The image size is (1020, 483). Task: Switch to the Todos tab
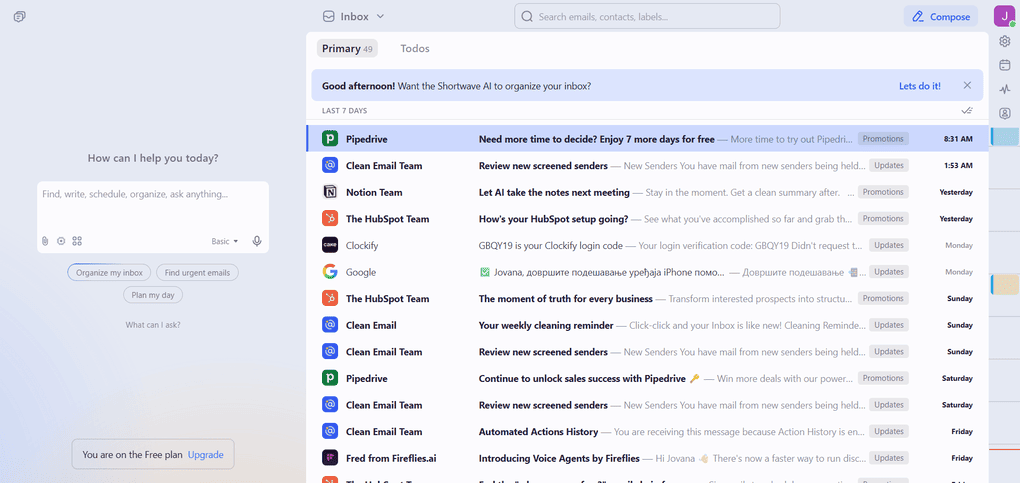(415, 48)
